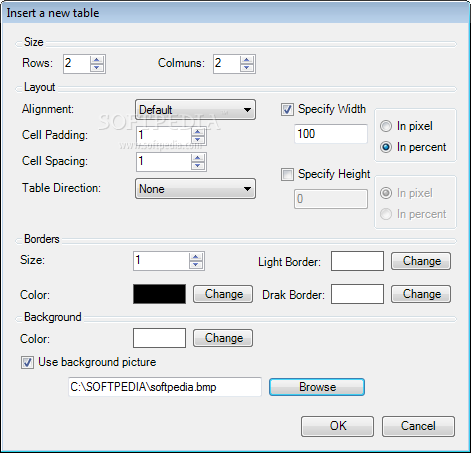Select the In pixel width radio button
Image resolution: width=471 pixels, height=453 pixels.
pyautogui.click(x=386, y=126)
